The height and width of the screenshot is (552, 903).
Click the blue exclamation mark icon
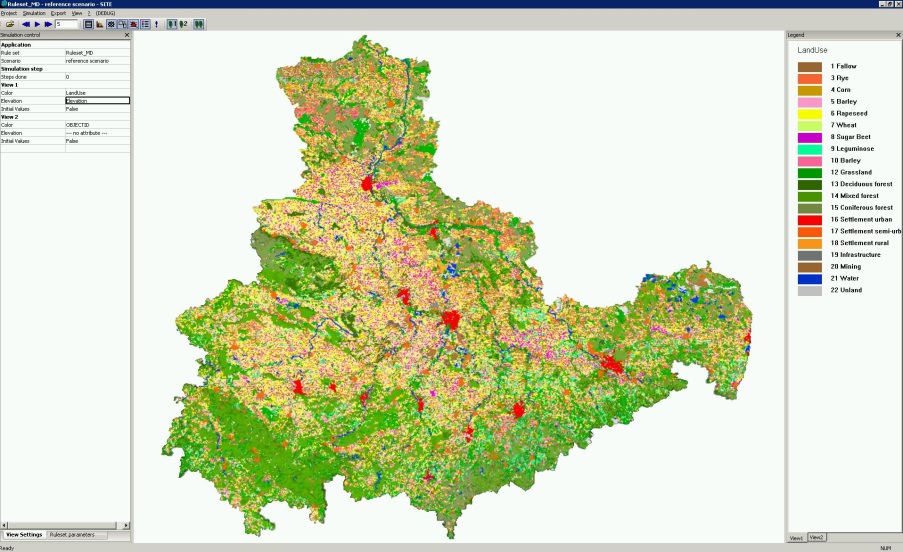[x=156, y=24]
